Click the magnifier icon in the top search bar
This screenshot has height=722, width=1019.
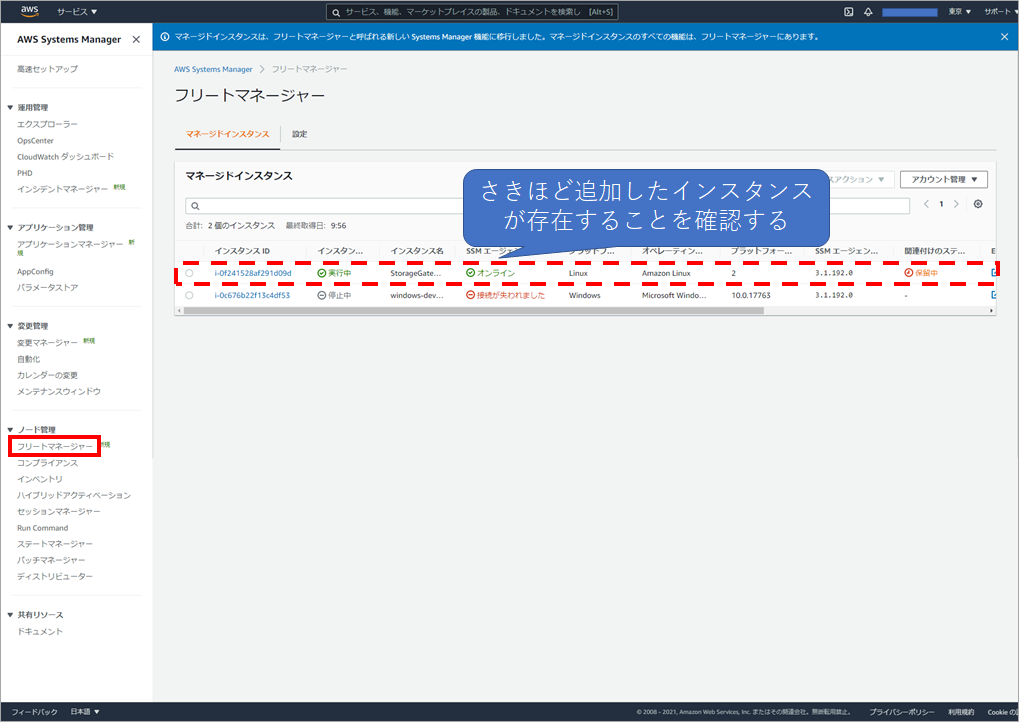(x=336, y=12)
